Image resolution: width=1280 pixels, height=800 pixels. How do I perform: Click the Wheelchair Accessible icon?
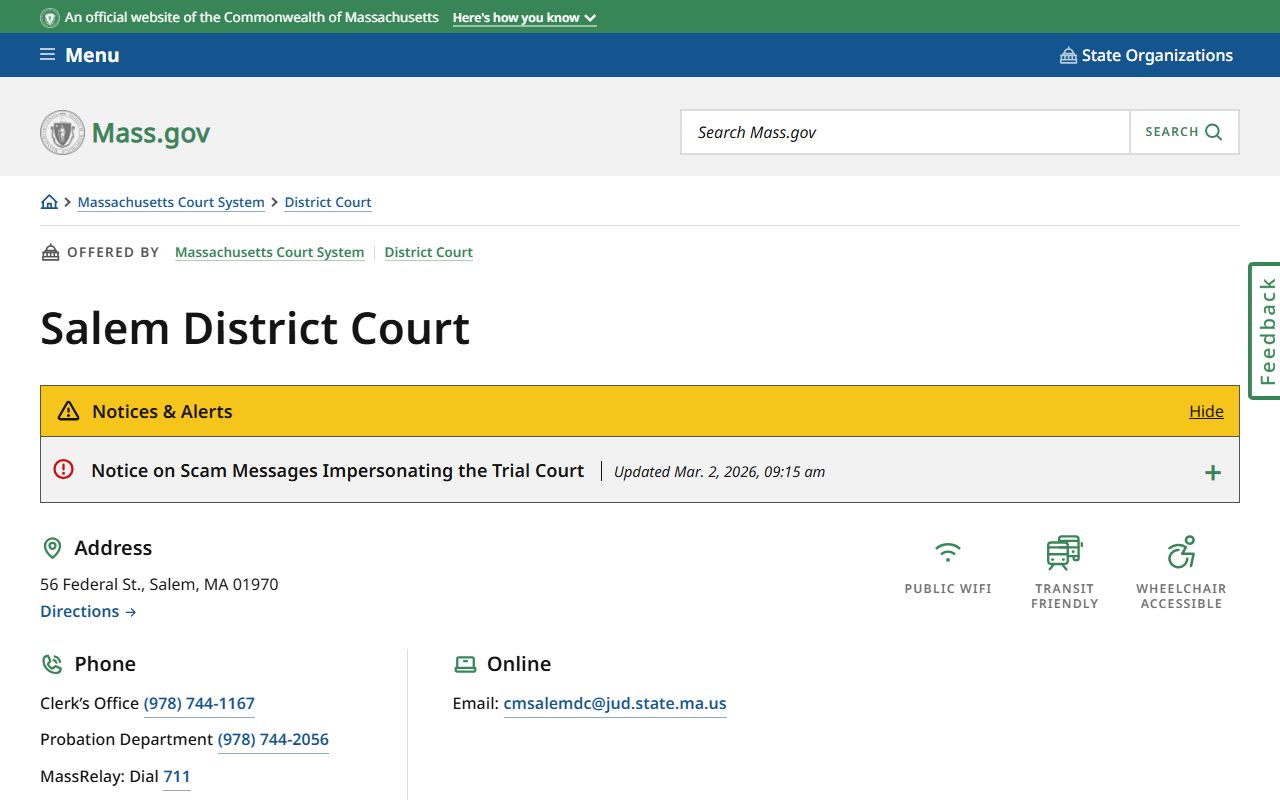pyautogui.click(x=1181, y=552)
